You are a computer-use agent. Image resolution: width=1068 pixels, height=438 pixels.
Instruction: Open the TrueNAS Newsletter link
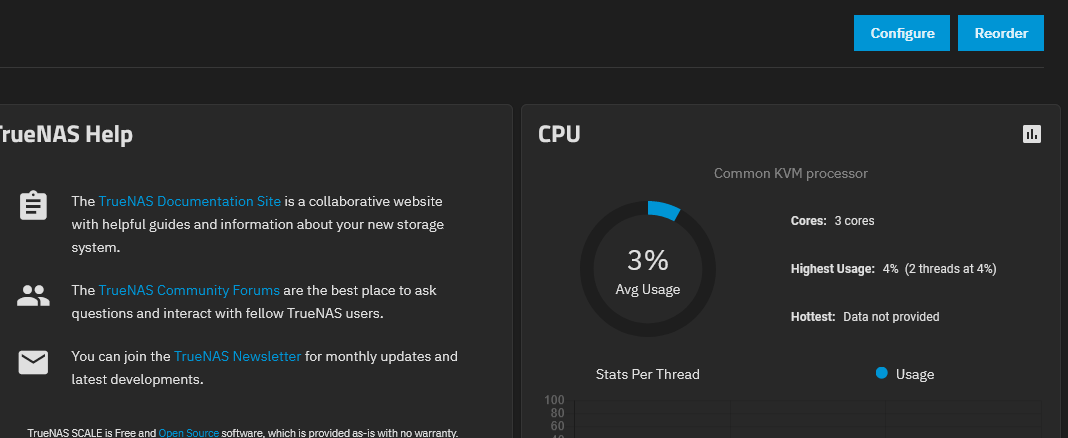click(x=237, y=356)
